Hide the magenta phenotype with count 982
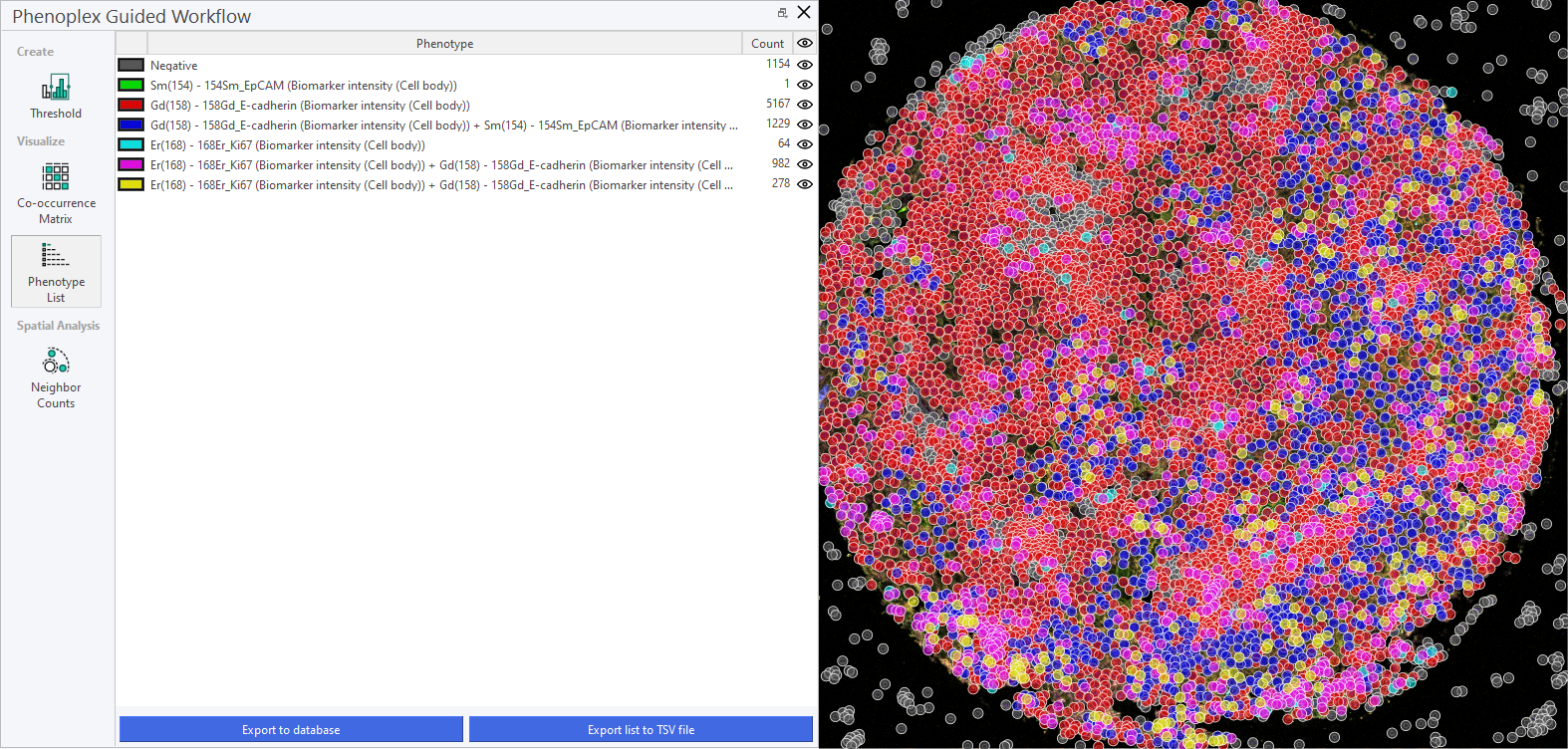 [x=805, y=164]
